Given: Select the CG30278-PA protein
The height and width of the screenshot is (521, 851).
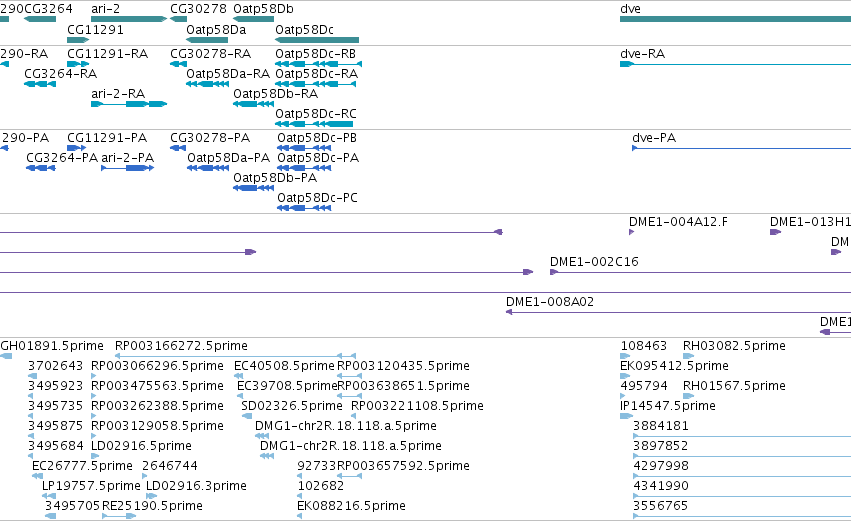Looking at the screenshot, I should 210,138.
